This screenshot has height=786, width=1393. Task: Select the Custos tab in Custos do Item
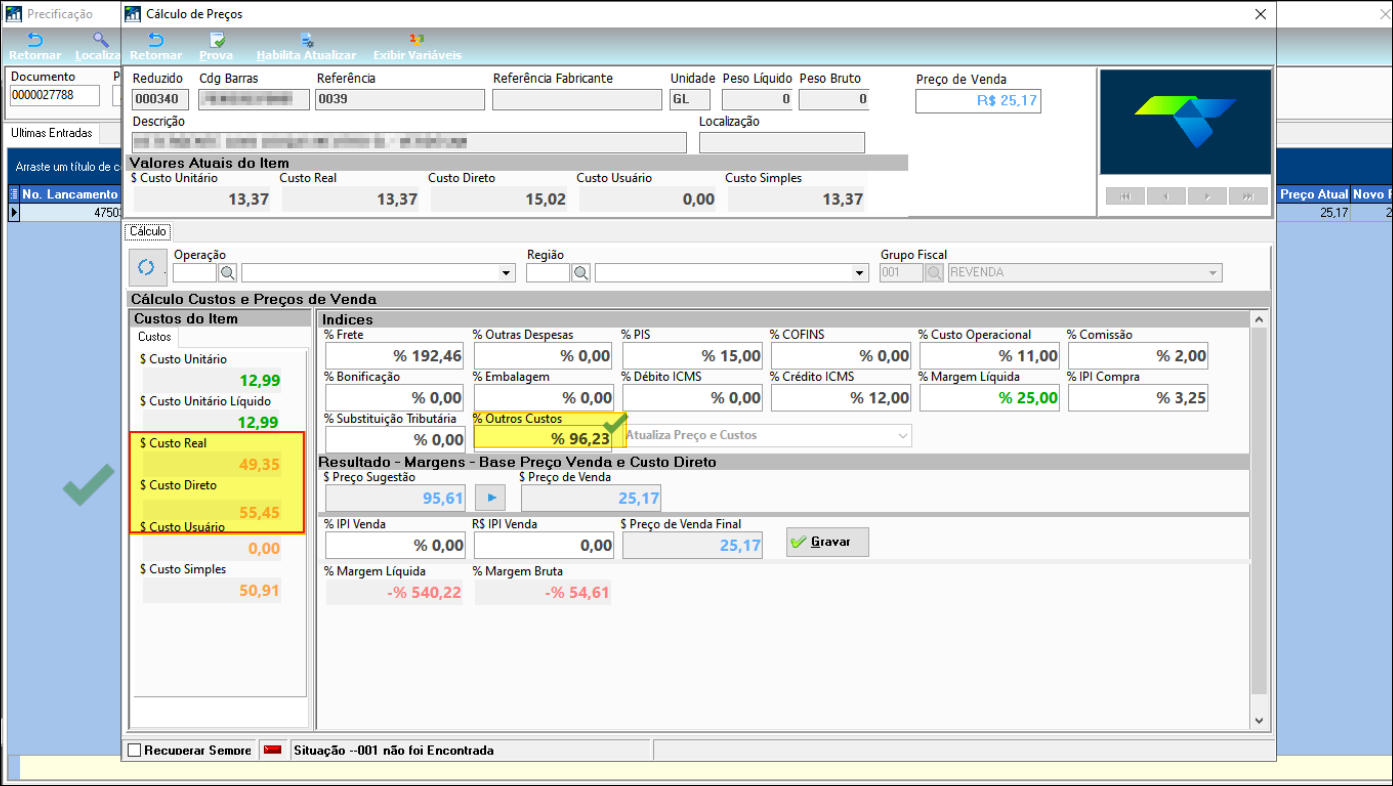pyautogui.click(x=155, y=337)
